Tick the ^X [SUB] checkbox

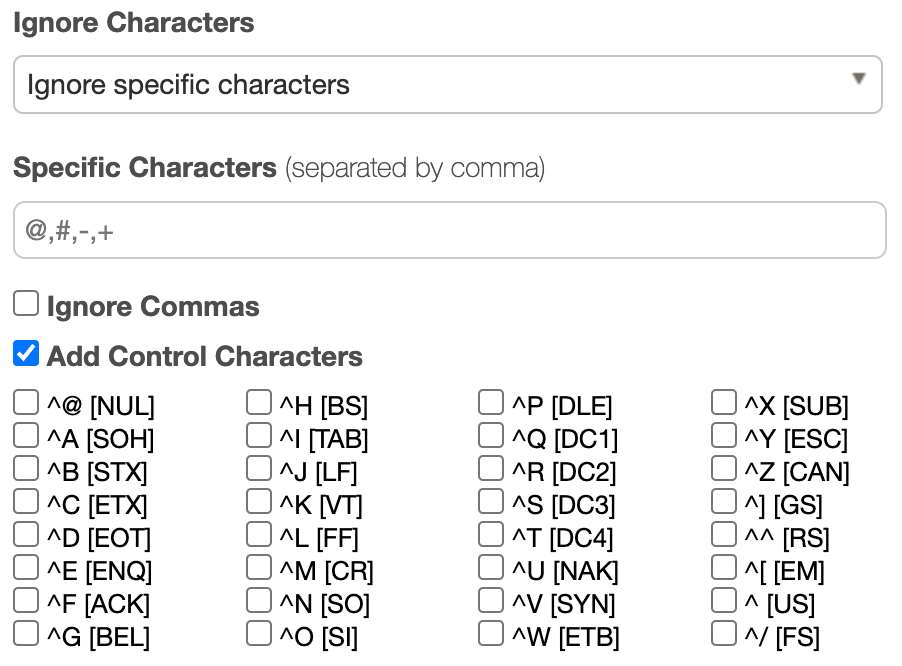(x=724, y=404)
